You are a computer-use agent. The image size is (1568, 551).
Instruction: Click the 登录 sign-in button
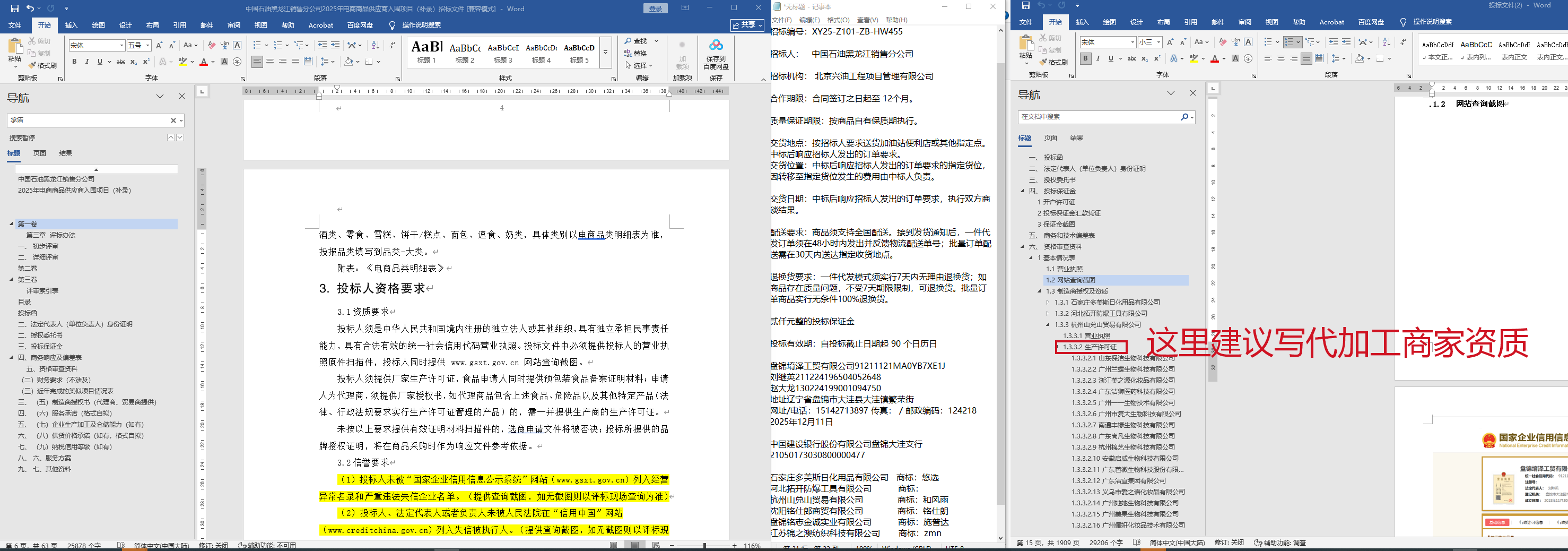655,8
